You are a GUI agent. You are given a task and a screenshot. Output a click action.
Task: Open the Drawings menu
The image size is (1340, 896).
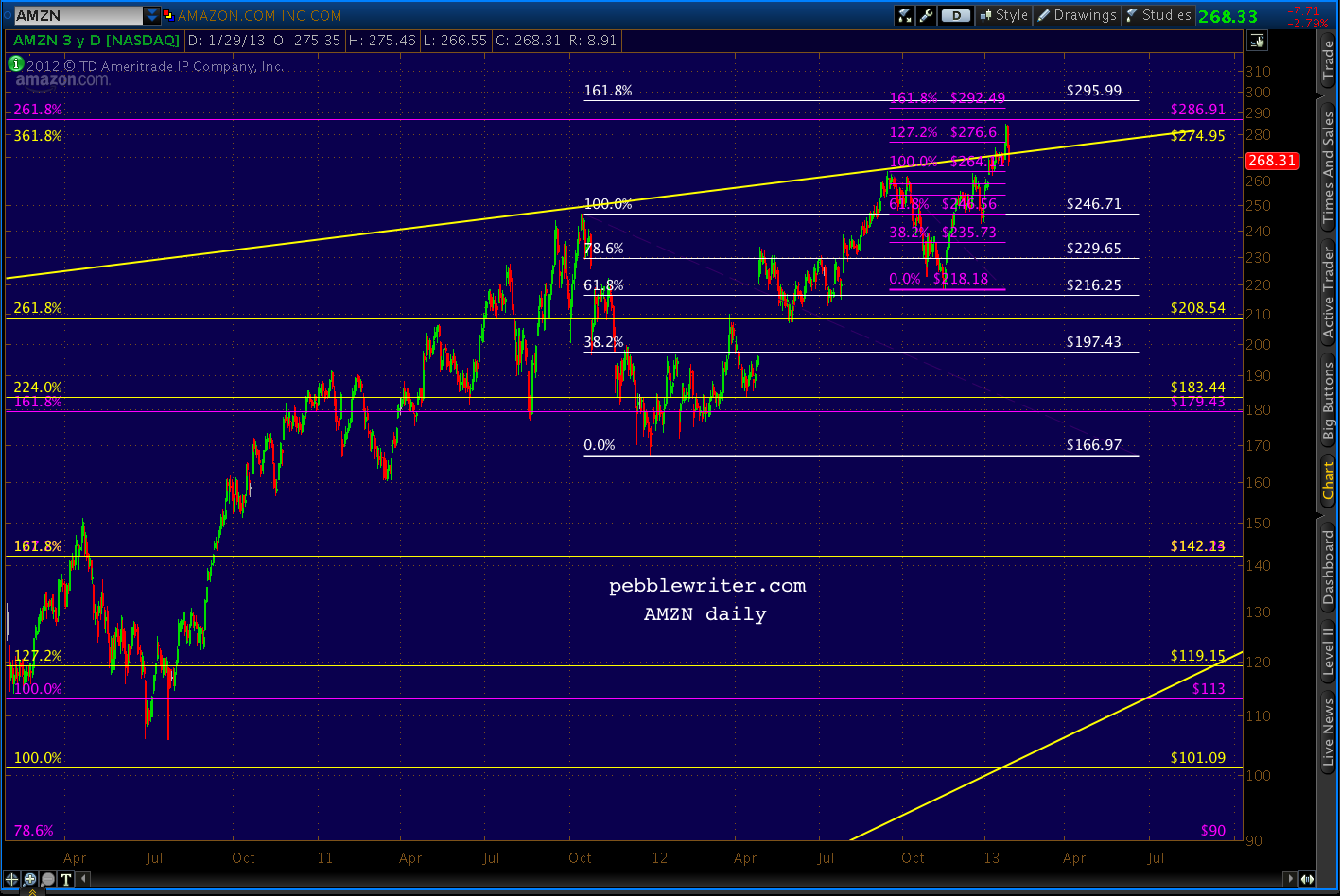coord(1076,15)
